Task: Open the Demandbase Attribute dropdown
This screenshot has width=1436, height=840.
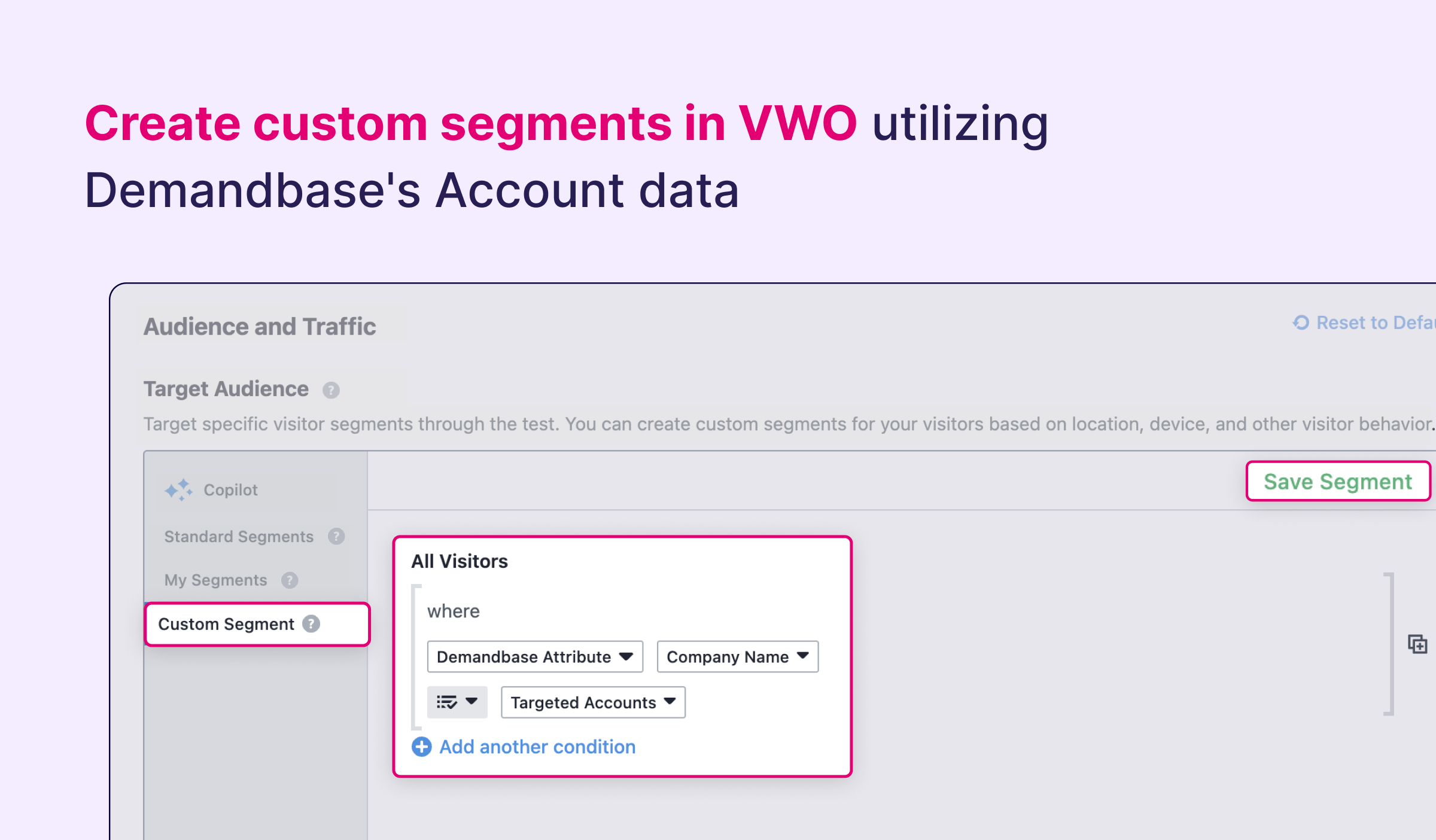Action: (x=535, y=657)
